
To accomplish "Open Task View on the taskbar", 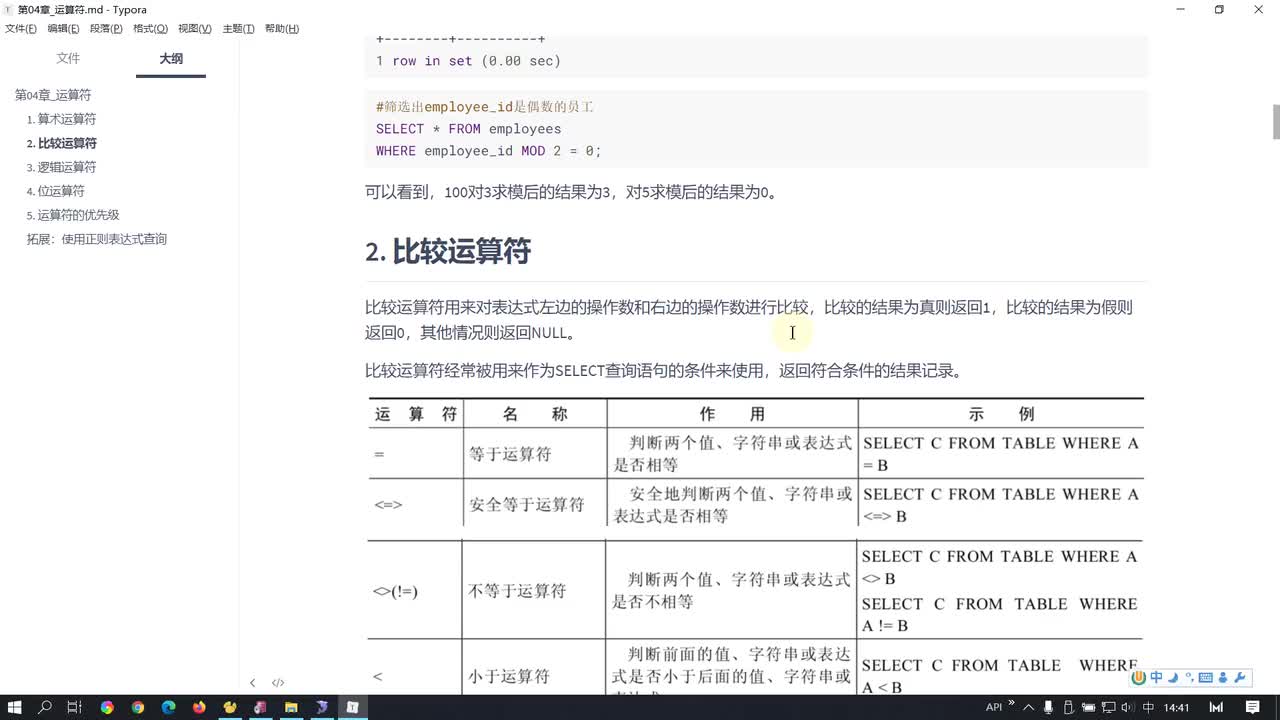I will [x=74, y=707].
